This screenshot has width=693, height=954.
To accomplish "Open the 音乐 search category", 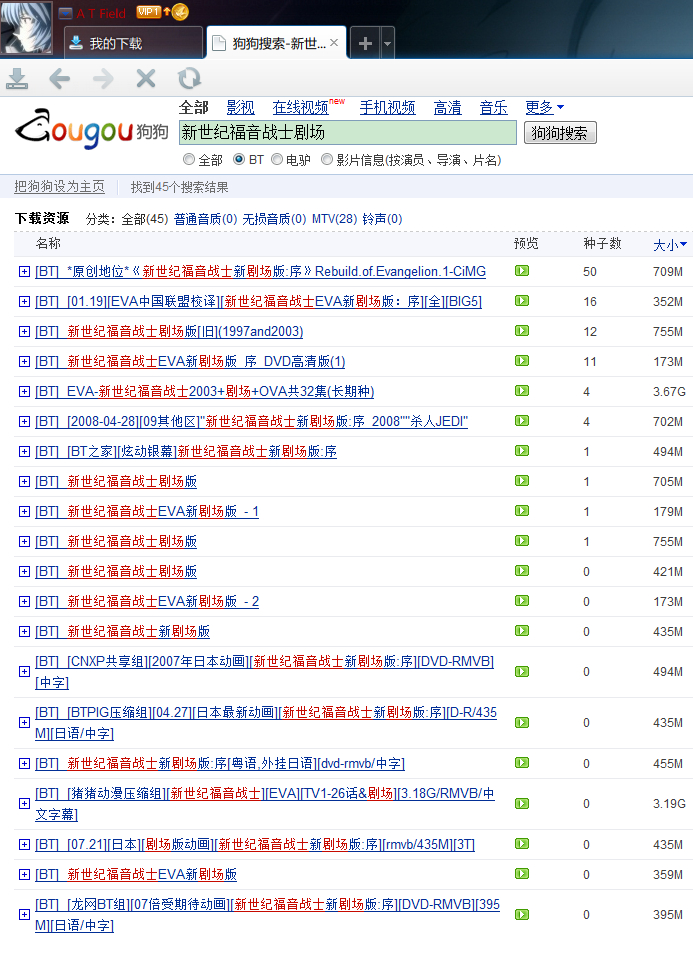I will point(493,108).
